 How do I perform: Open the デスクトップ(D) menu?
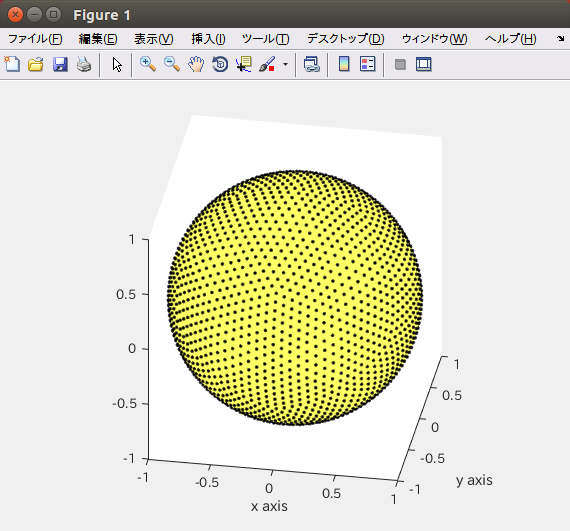346,39
